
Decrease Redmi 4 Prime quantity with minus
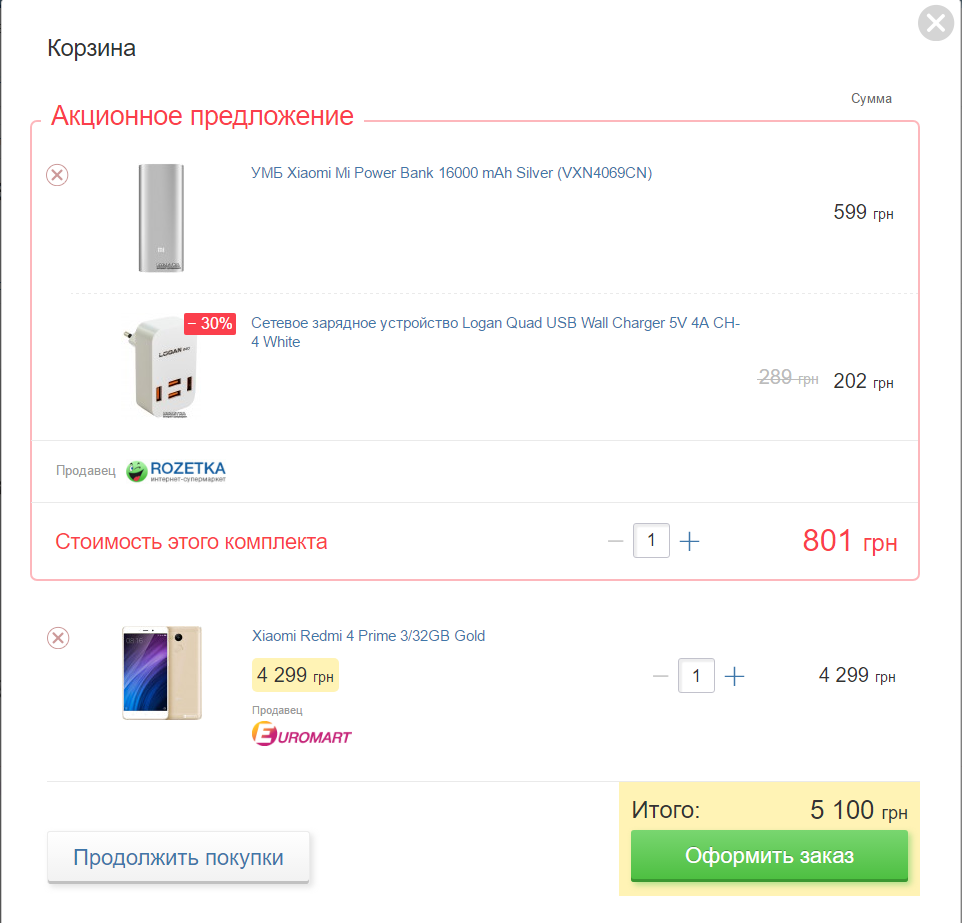[660, 676]
